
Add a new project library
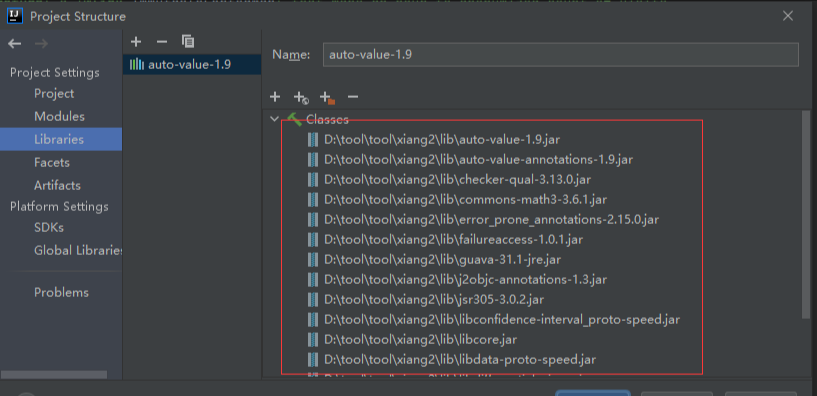coord(136,41)
